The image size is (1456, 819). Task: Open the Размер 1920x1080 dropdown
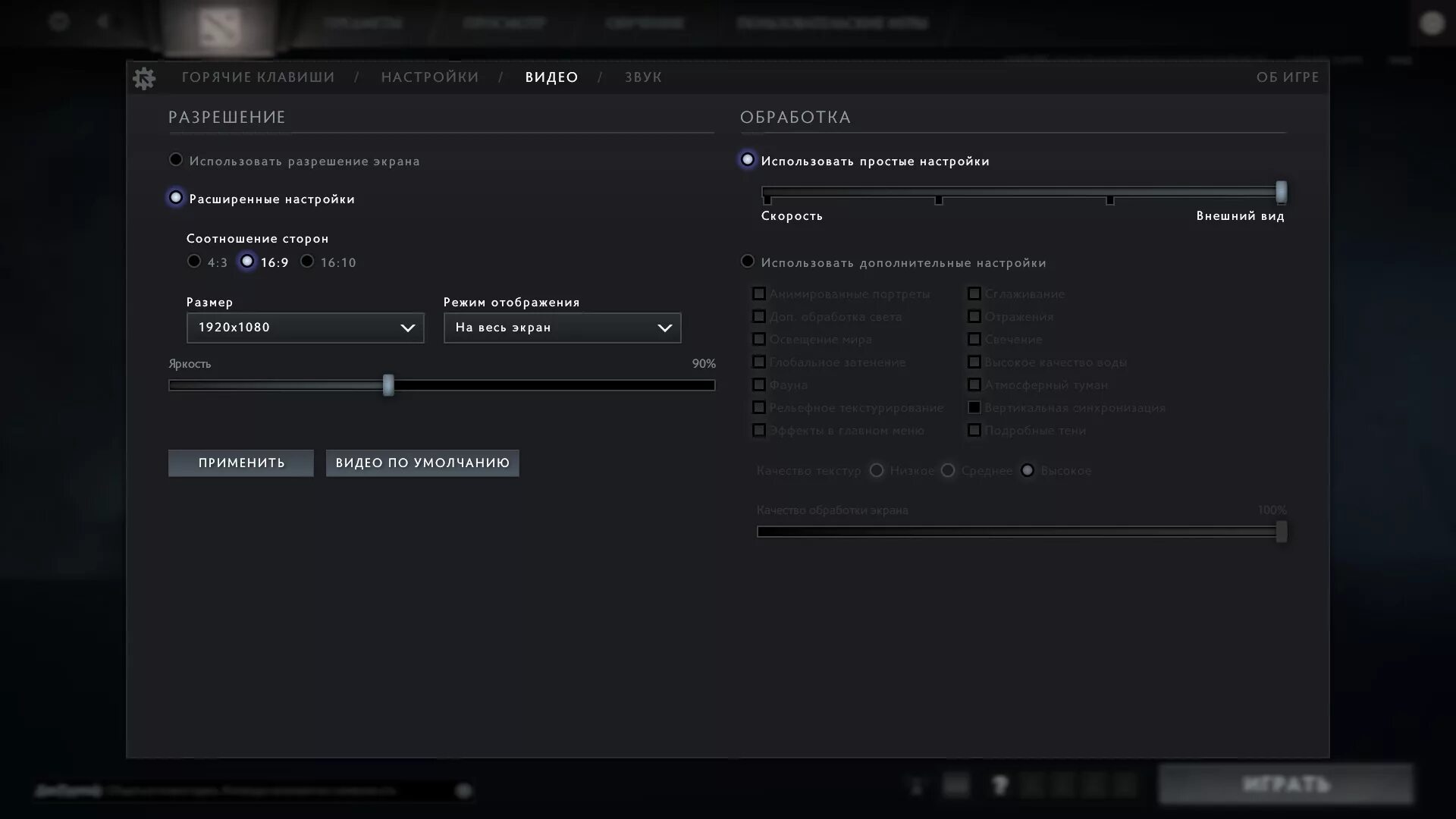point(305,328)
